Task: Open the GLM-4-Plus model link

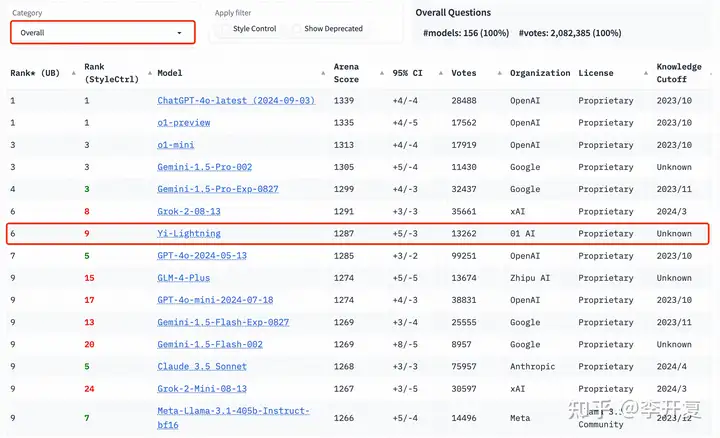Action: coord(183,278)
